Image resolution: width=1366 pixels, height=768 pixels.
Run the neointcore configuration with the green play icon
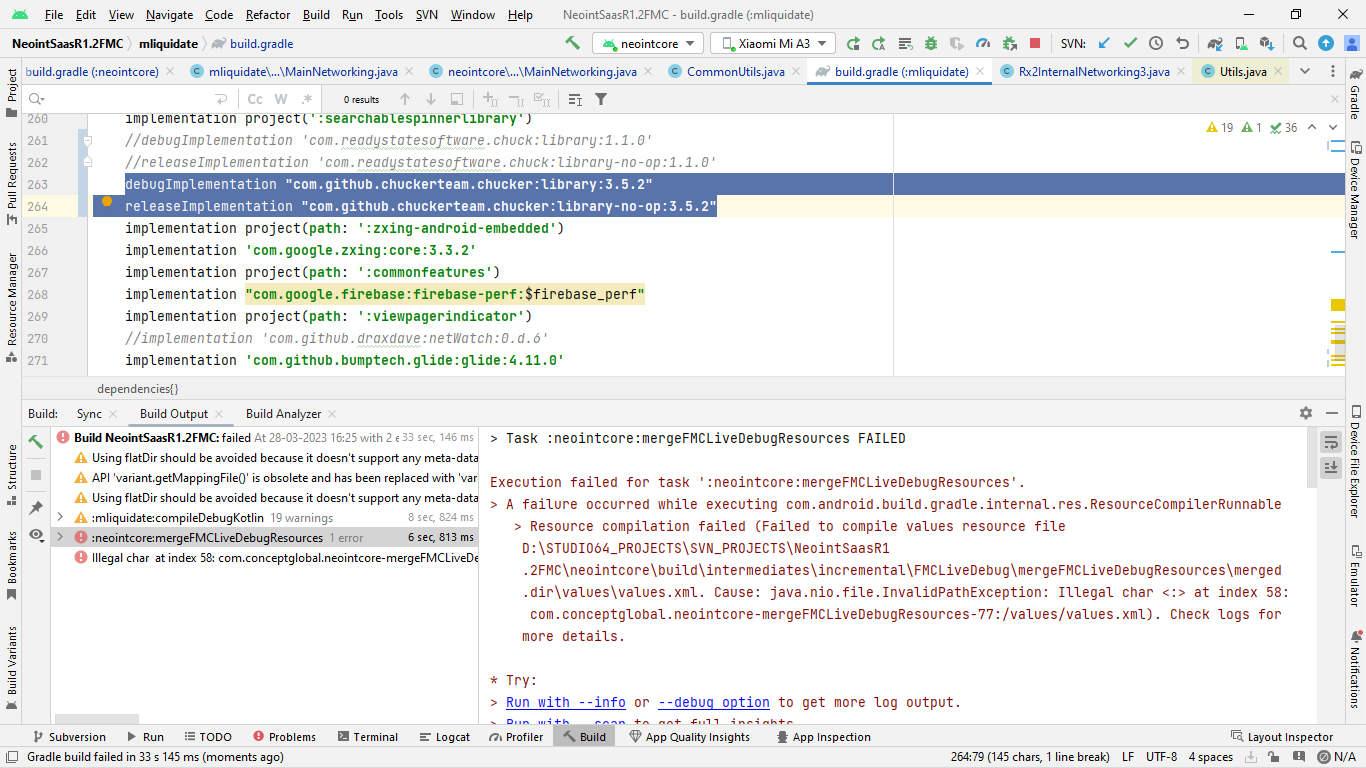pos(853,44)
